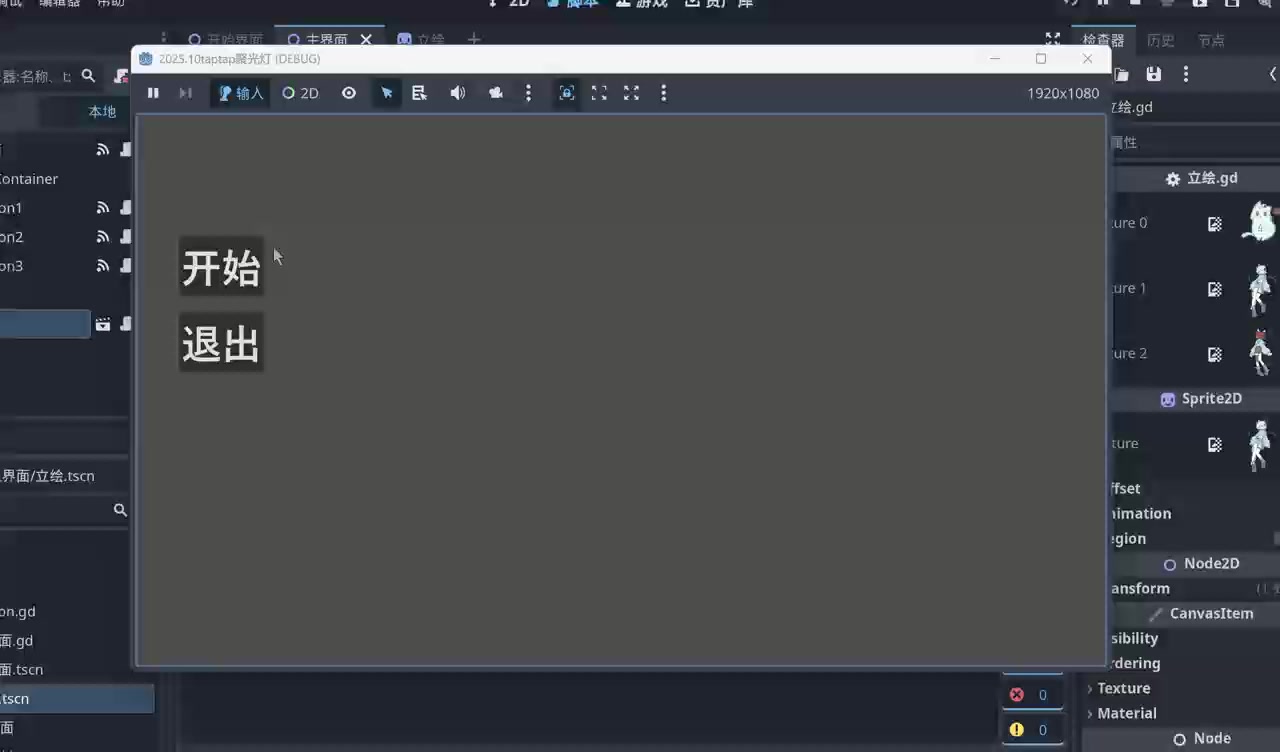Toggle the 输入 input mode button
The height and width of the screenshot is (752, 1280).
(240, 93)
